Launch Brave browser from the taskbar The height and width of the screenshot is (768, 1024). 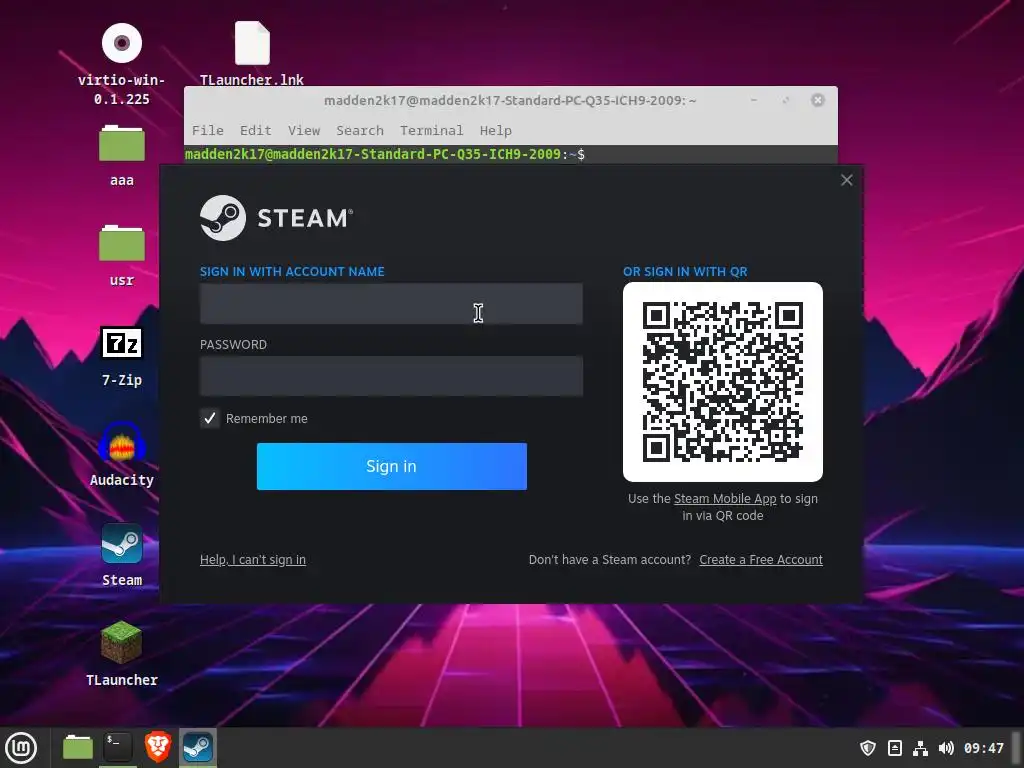click(x=158, y=747)
